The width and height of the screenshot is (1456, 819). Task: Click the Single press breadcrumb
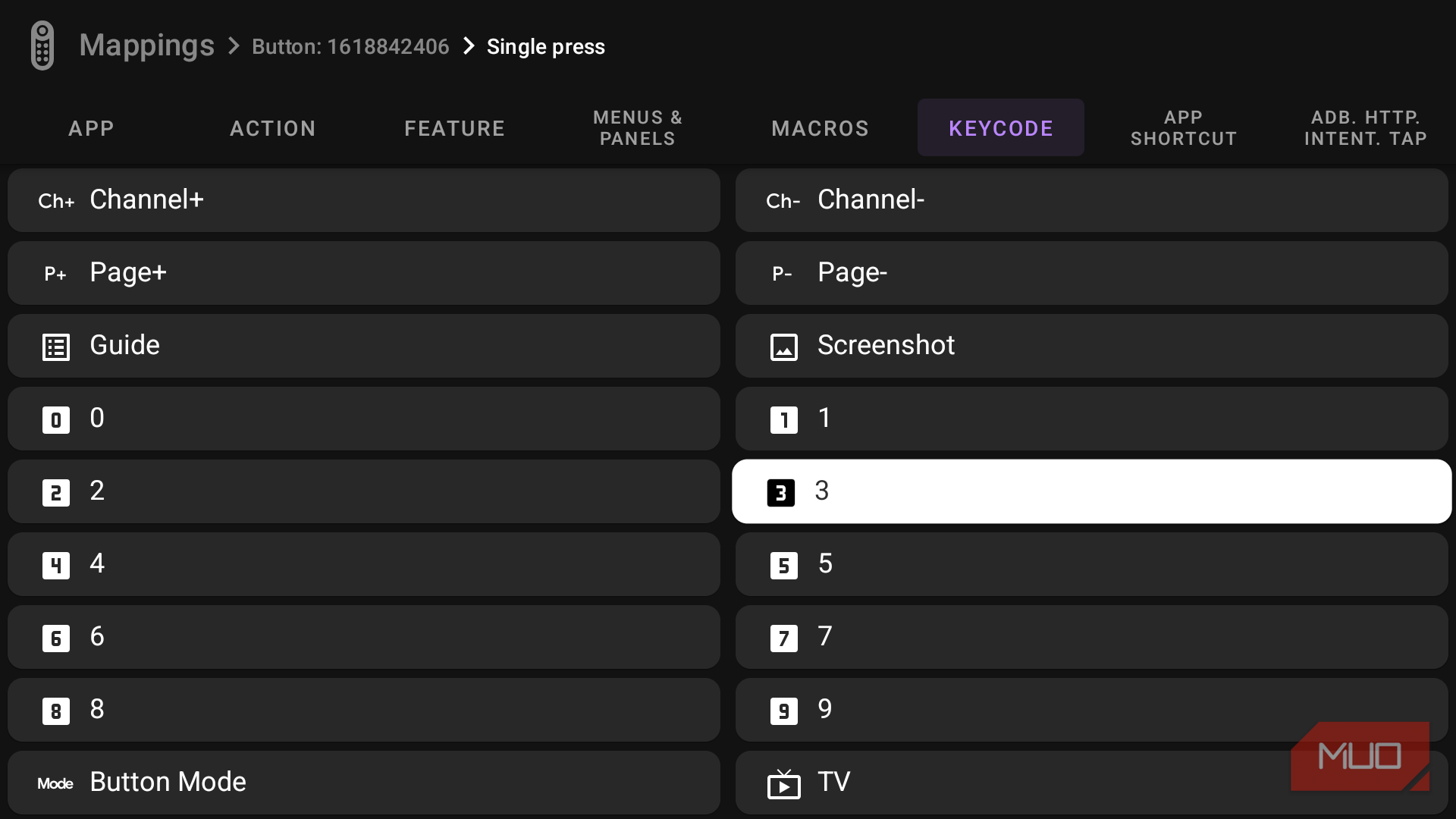tap(546, 47)
